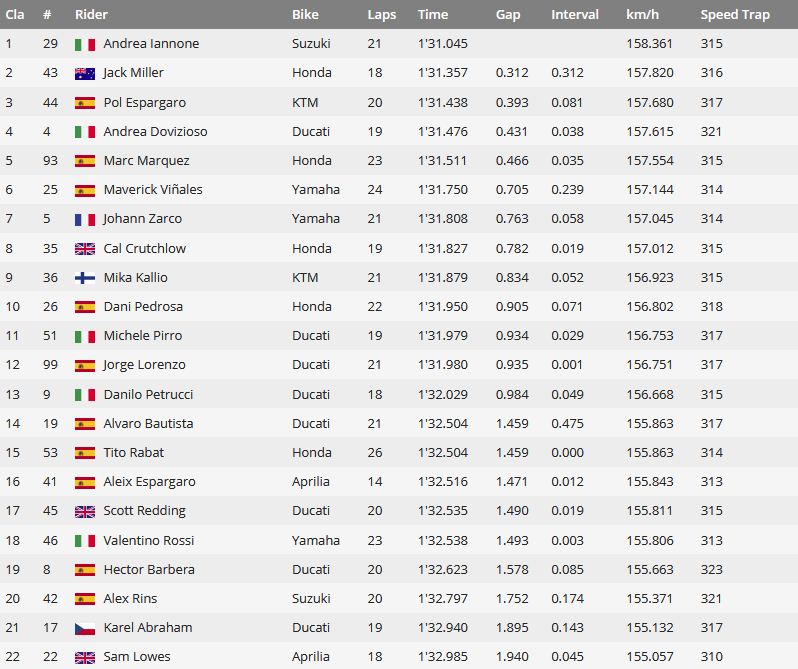Open rider name Jorge Lorenzo
798x669 pixels.
[x=144, y=365]
